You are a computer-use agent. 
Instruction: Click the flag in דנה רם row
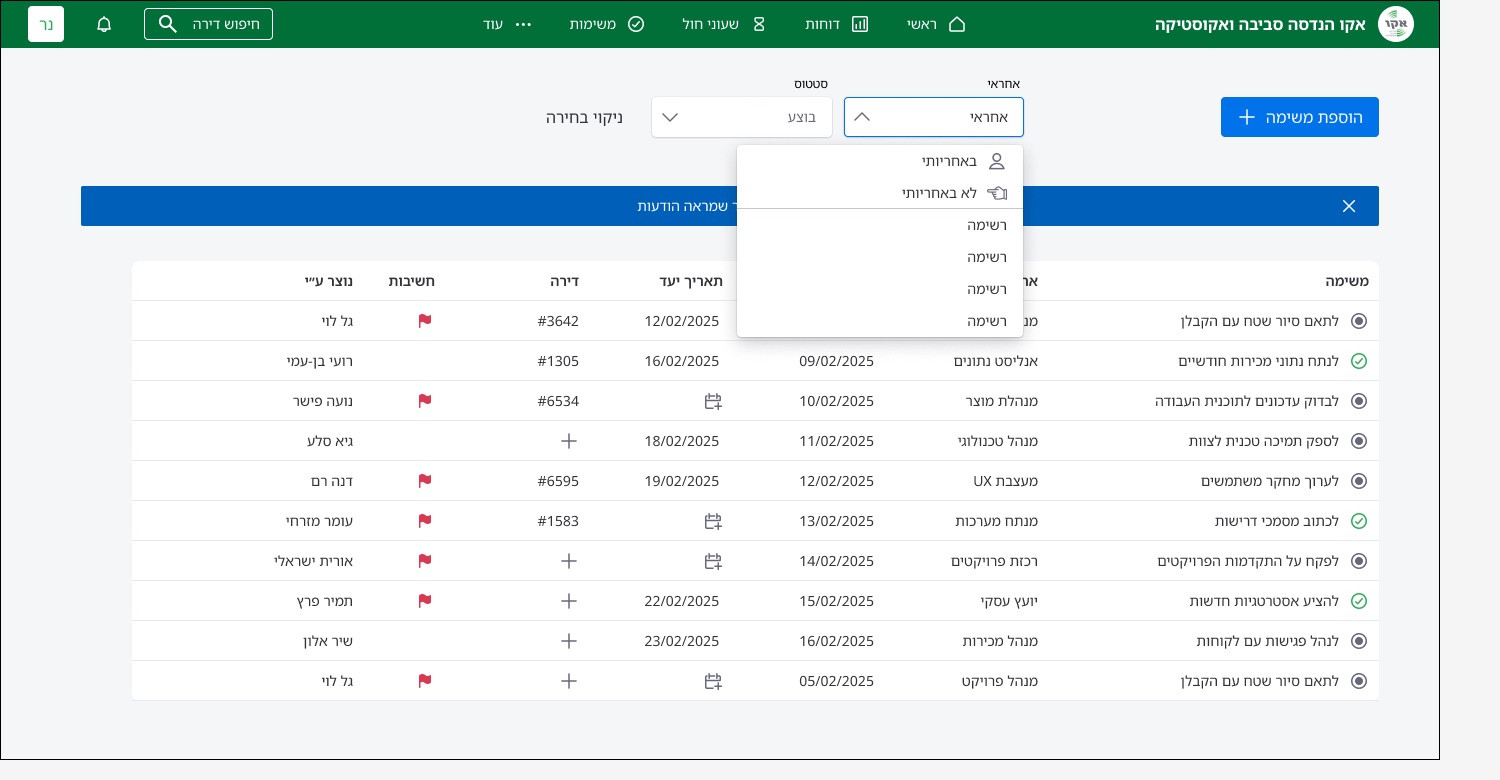425,481
